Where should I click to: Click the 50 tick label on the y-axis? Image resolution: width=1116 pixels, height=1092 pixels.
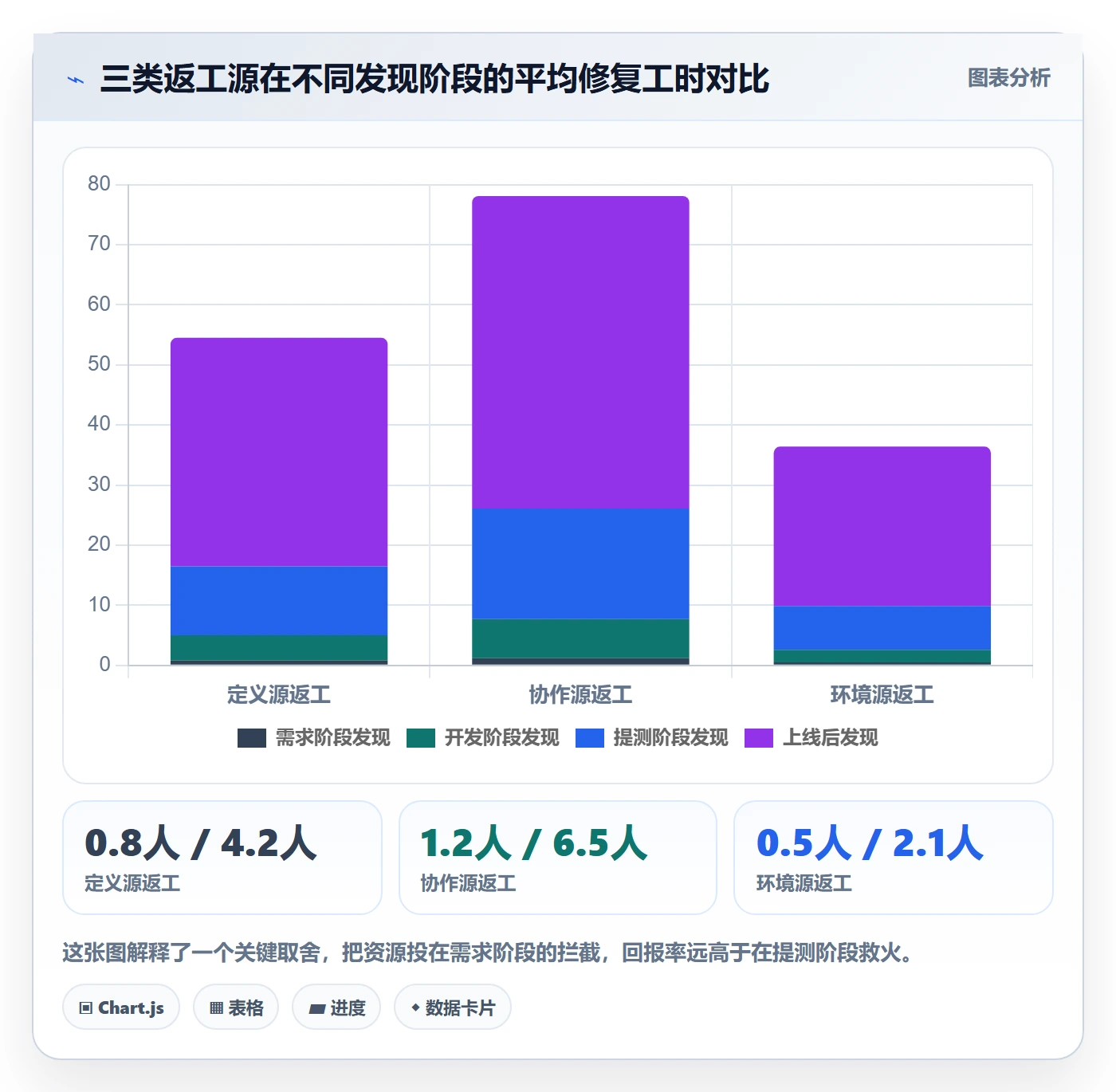pos(99,364)
